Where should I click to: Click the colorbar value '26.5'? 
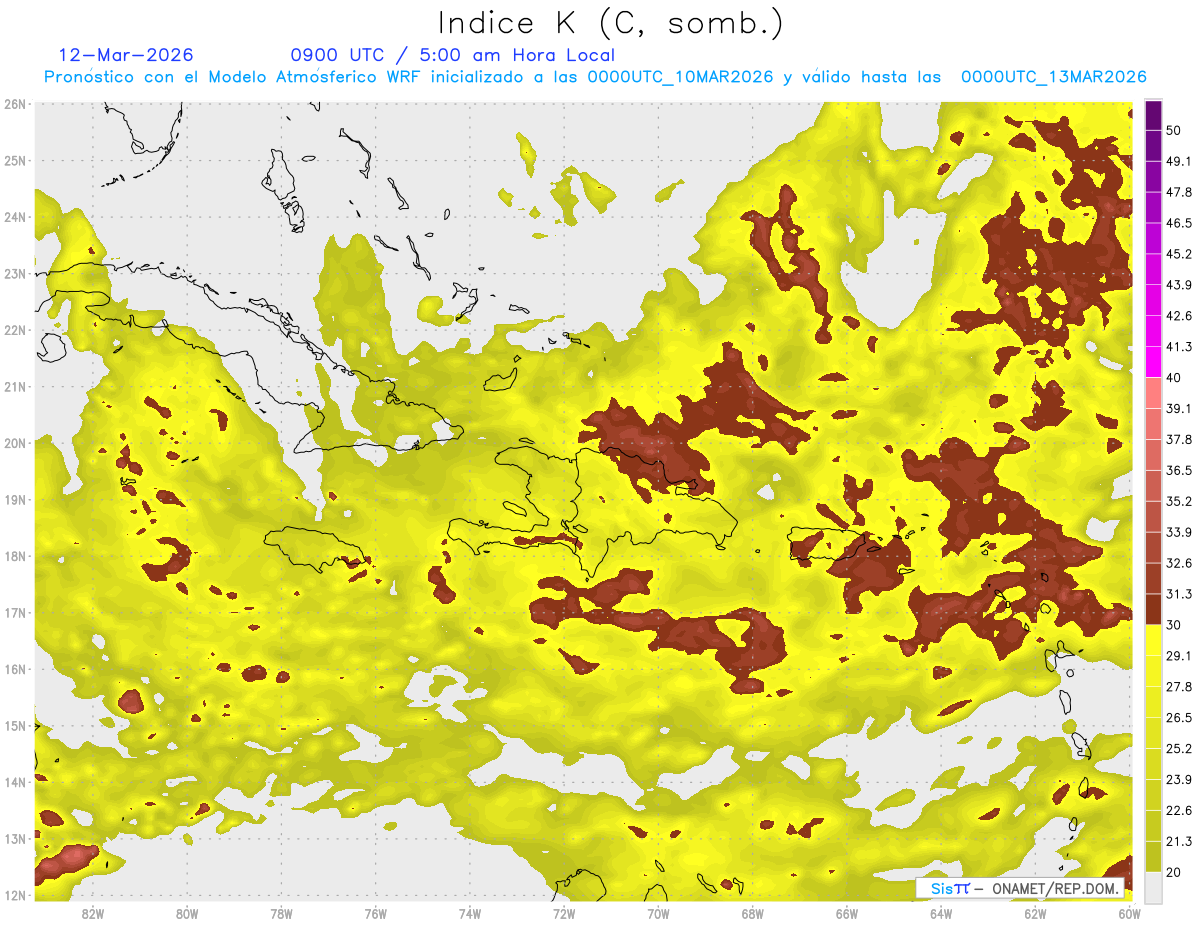pyautogui.click(x=1179, y=718)
